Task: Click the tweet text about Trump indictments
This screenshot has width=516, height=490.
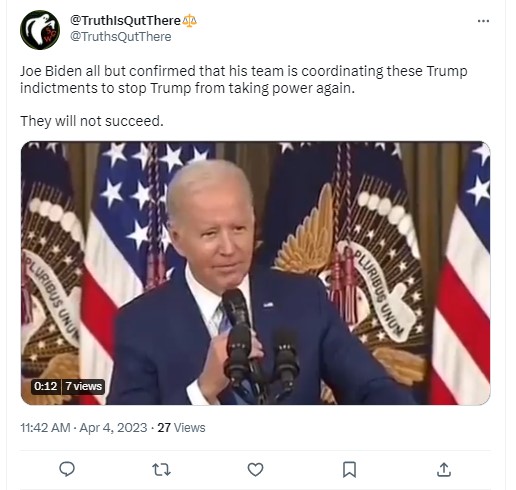Action: pos(244,80)
